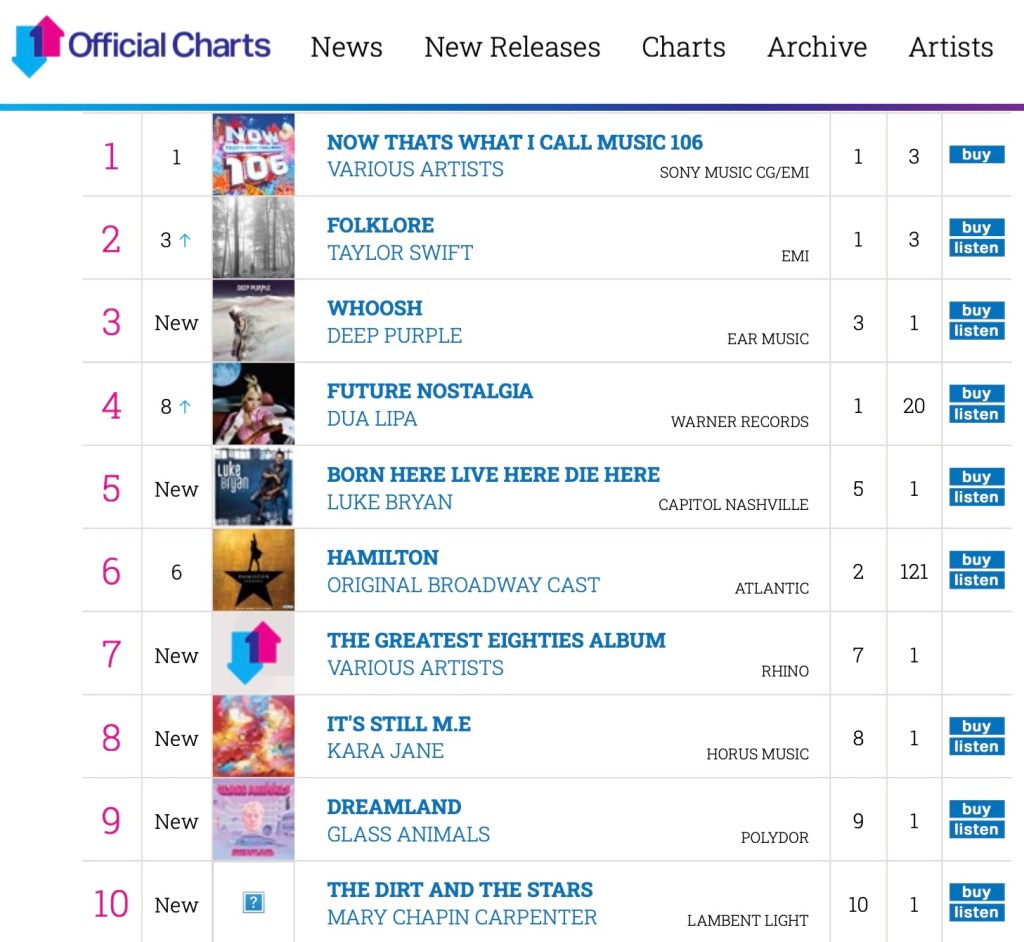Open the Charts navigation item

pos(684,47)
